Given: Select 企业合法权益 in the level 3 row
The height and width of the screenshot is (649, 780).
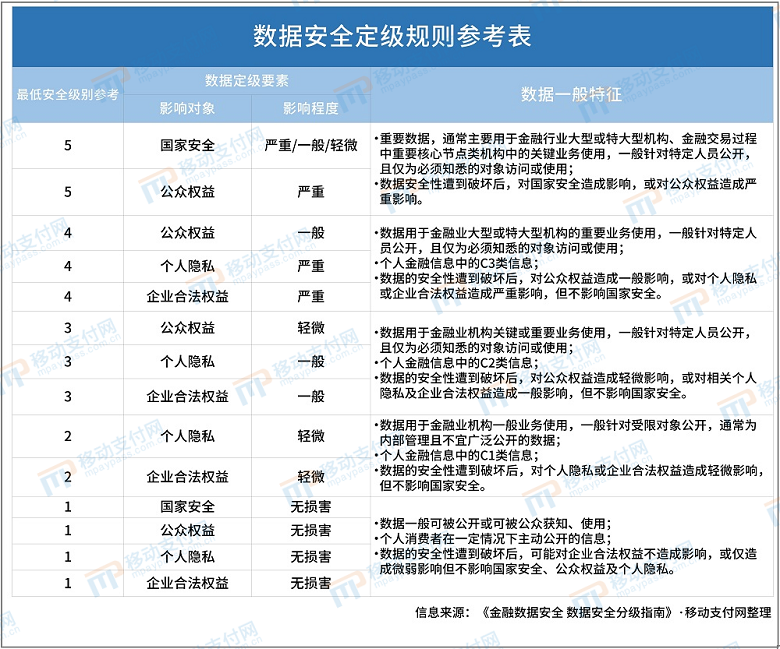Looking at the screenshot, I should [187, 396].
